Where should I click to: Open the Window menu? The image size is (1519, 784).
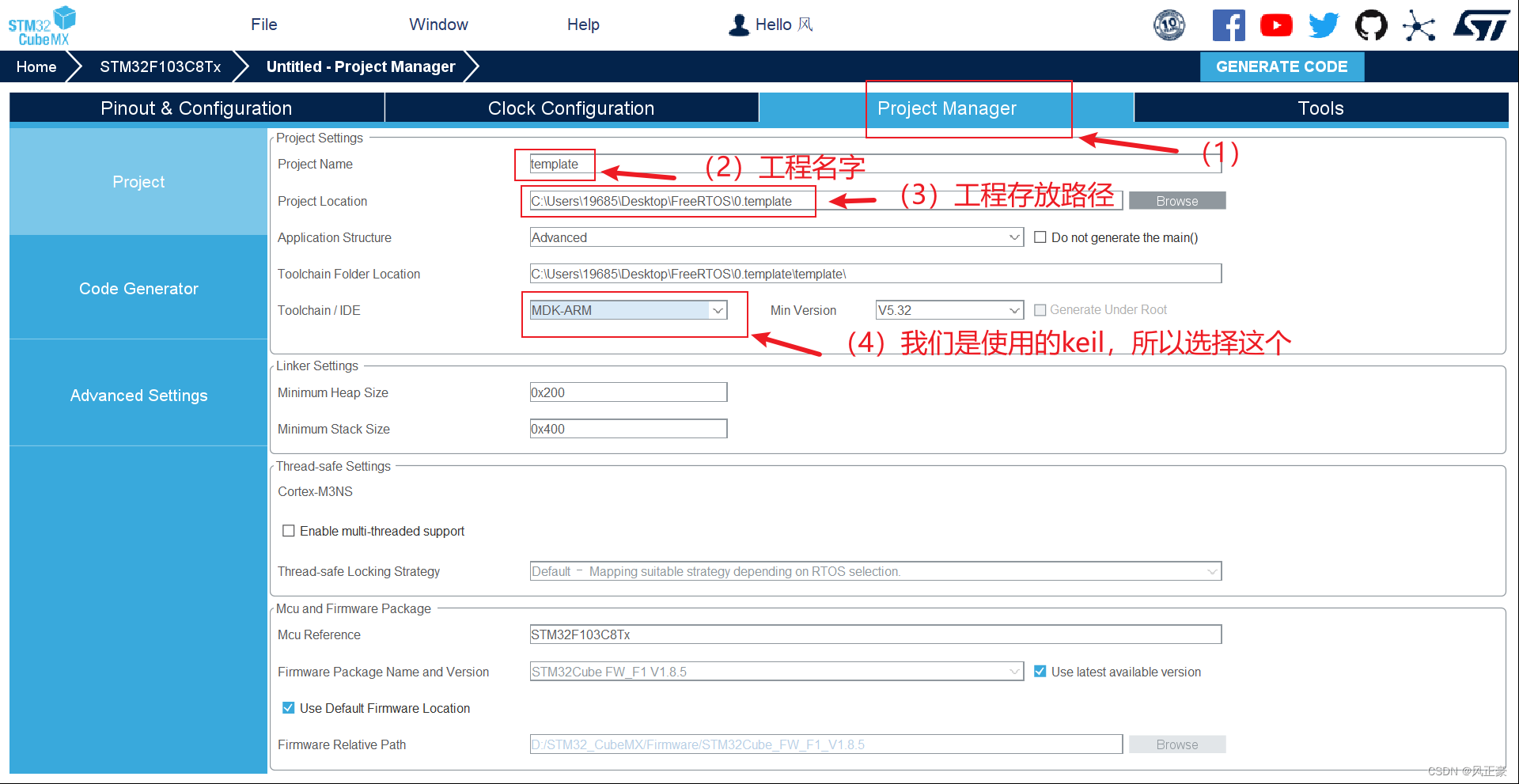(x=438, y=25)
